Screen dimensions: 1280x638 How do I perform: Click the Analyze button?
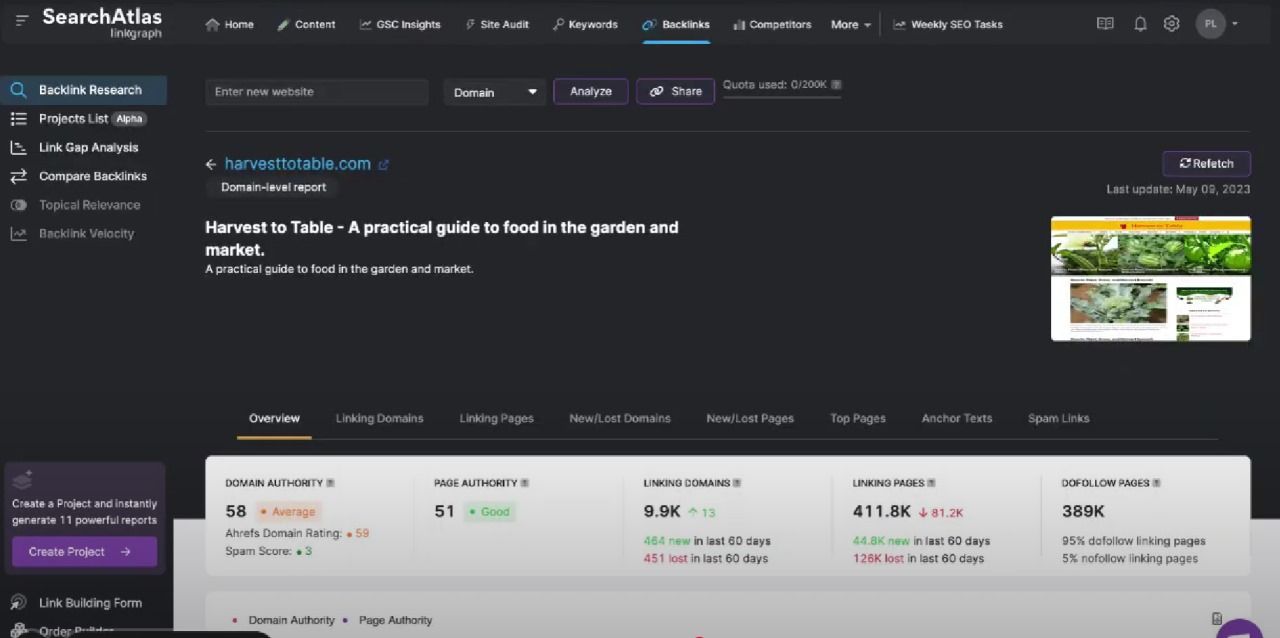[591, 91]
